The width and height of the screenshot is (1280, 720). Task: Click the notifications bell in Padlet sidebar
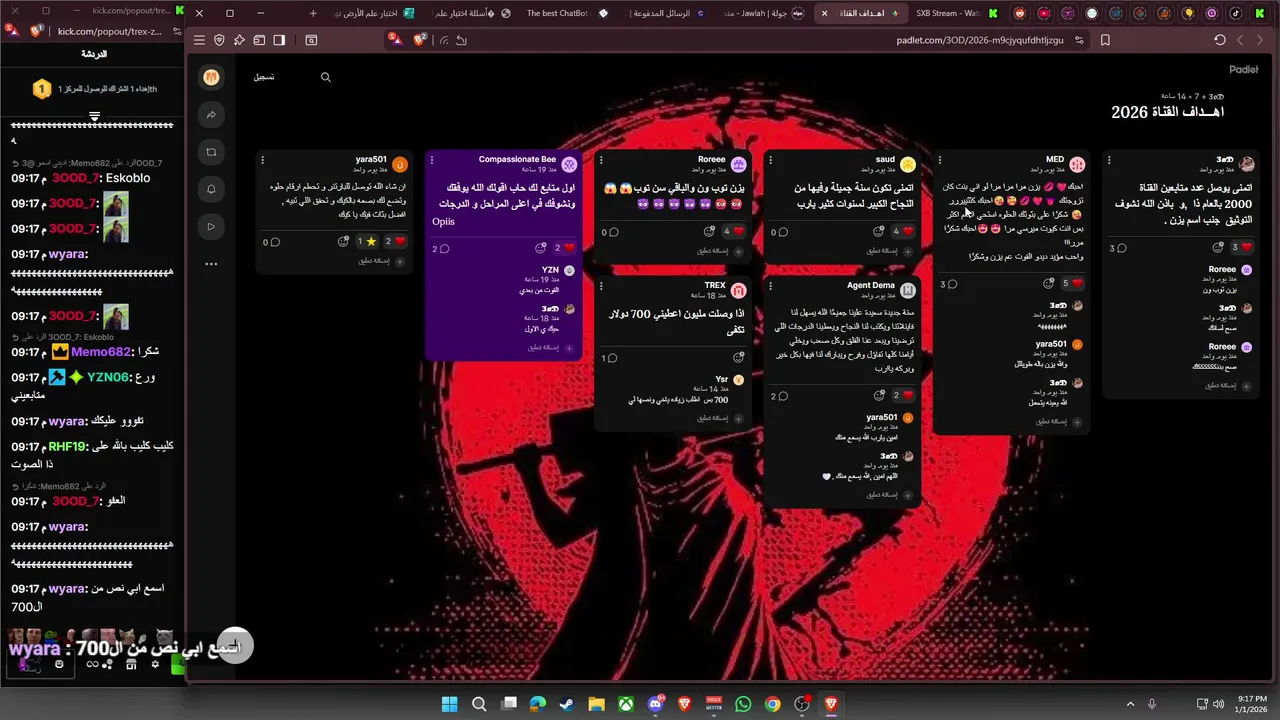211,189
